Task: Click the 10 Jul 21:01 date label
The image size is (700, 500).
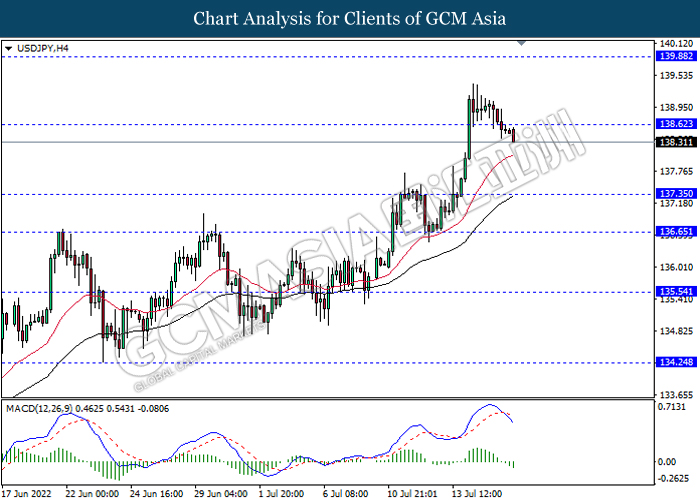Action: pos(412,494)
